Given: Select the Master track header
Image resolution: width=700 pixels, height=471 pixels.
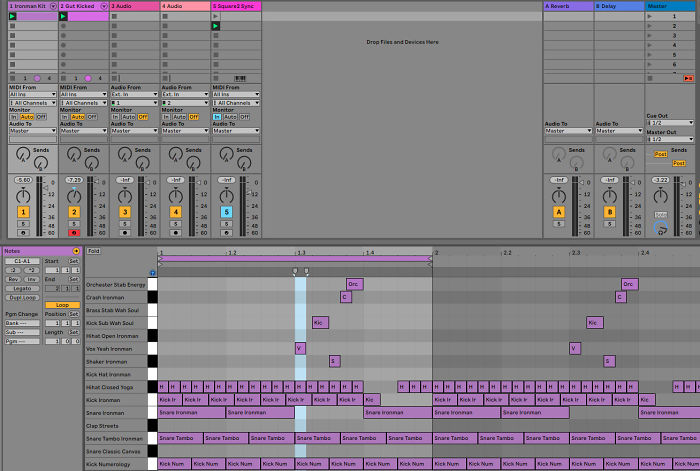Looking at the screenshot, I should (x=670, y=6).
